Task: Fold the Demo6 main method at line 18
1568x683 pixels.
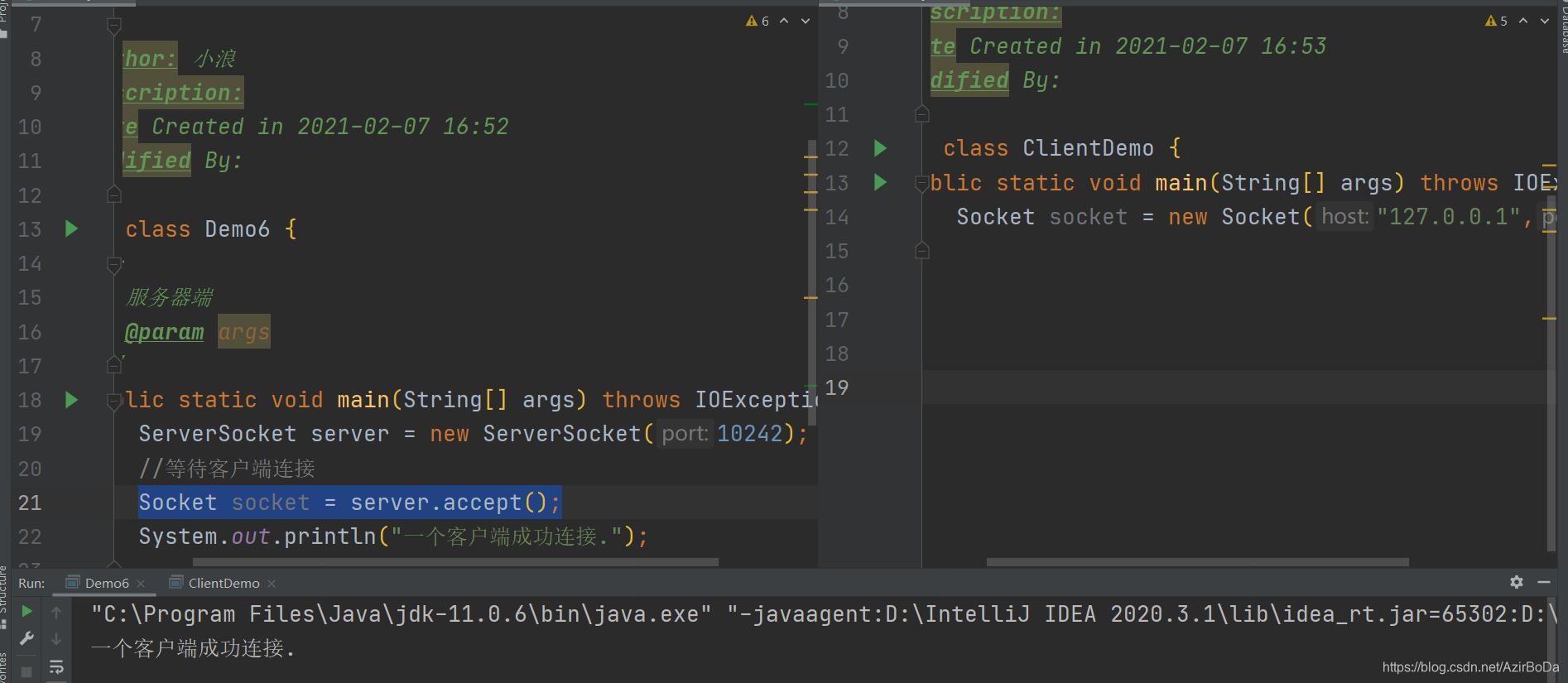Action: (114, 402)
